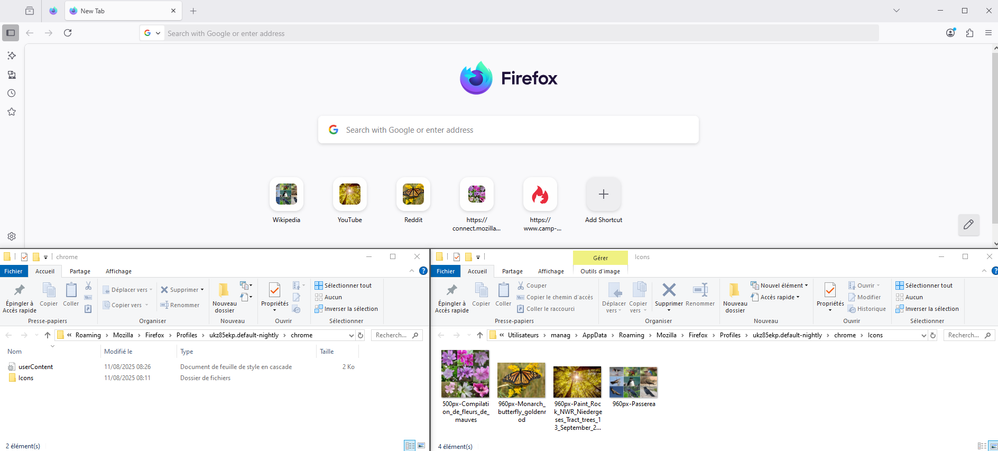
Task: Click Sélectionner tout in the Icons window
Action: pyautogui.click(x=924, y=285)
